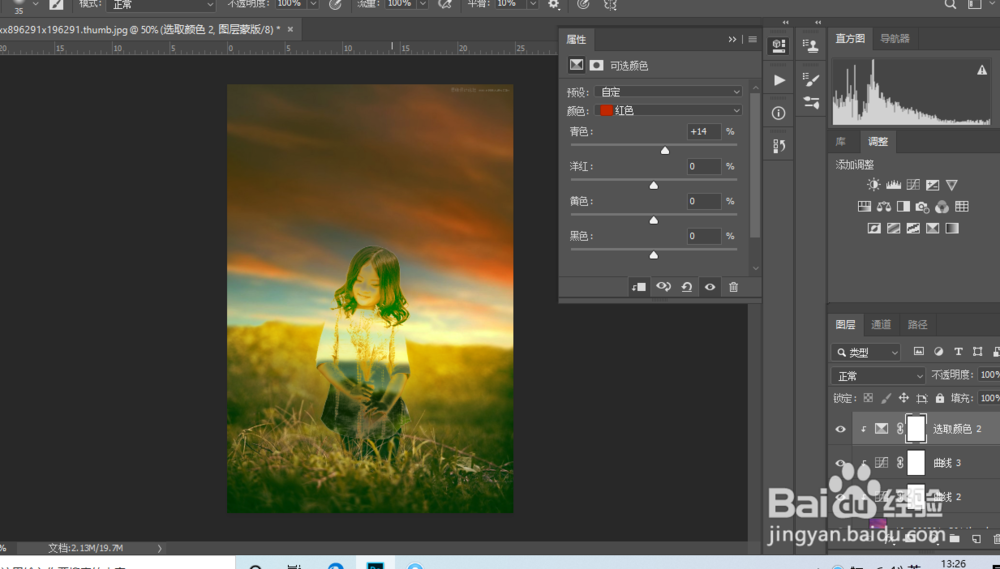This screenshot has height=569, width=1000.
Task: View previous state button in Properties
Action: point(663,287)
